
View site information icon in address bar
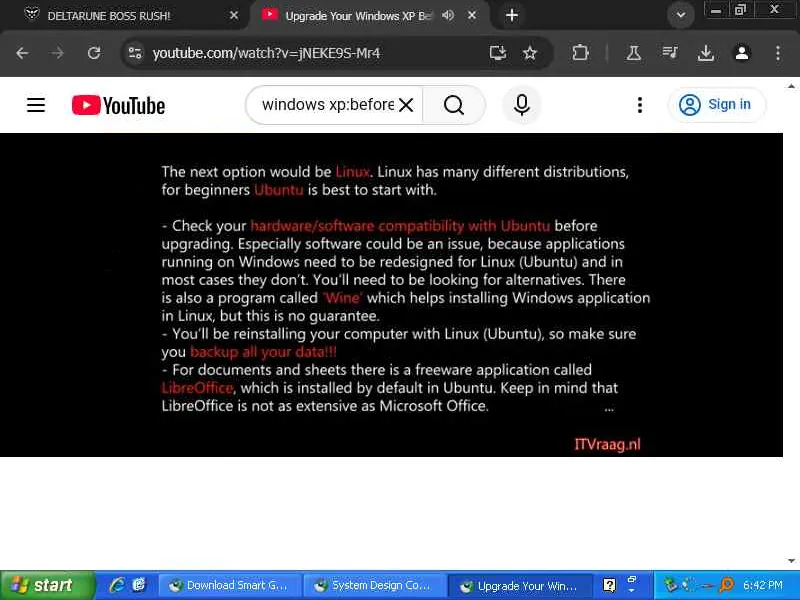pyautogui.click(x=135, y=53)
